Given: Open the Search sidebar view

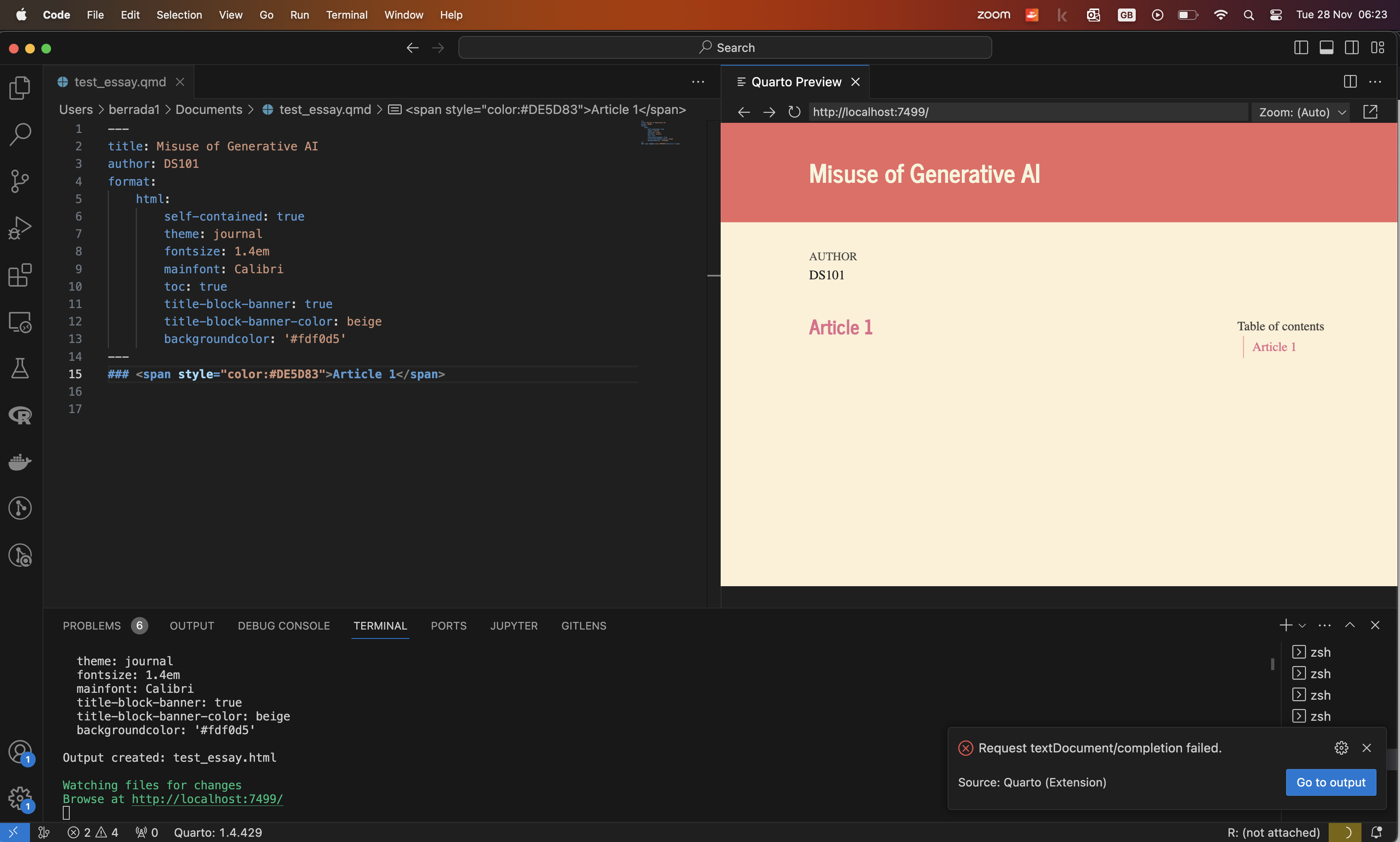Looking at the screenshot, I should [x=20, y=135].
